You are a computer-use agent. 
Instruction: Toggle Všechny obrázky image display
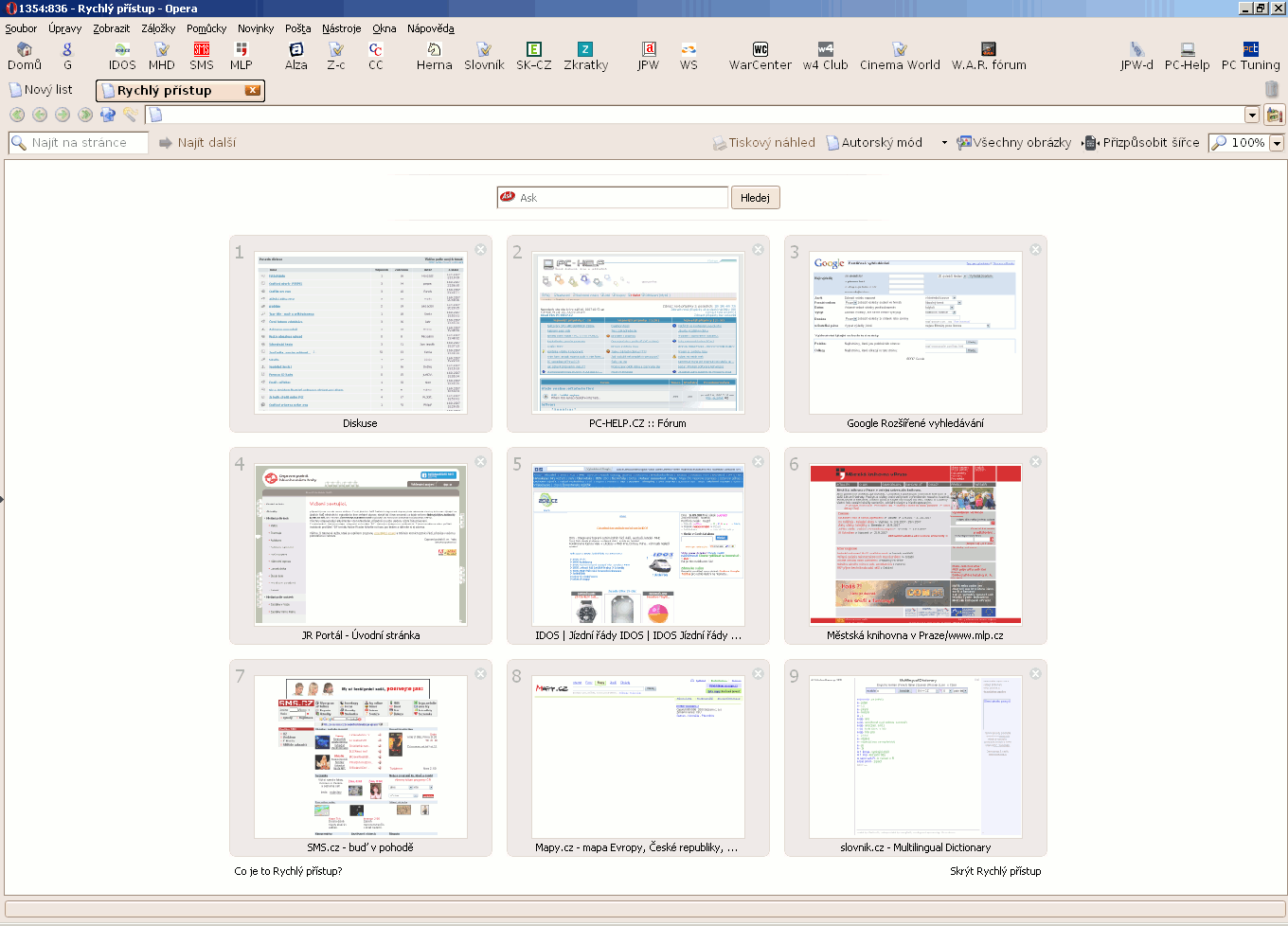pos(1014,143)
